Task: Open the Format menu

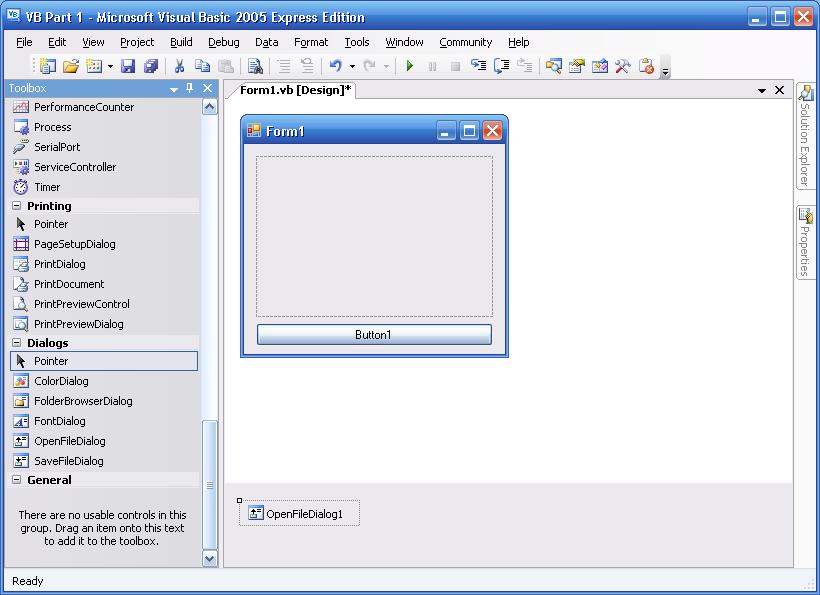Action: [x=311, y=42]
